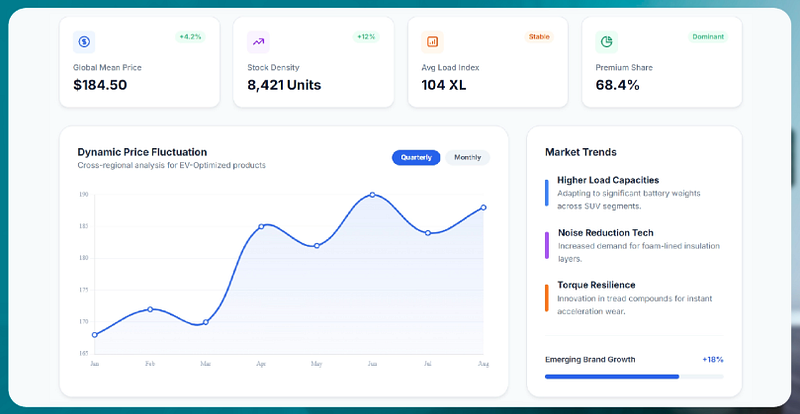Screen dimensions: 800x414
Task: Click the 8,421 Units value
Action: (x=284, y=85)
